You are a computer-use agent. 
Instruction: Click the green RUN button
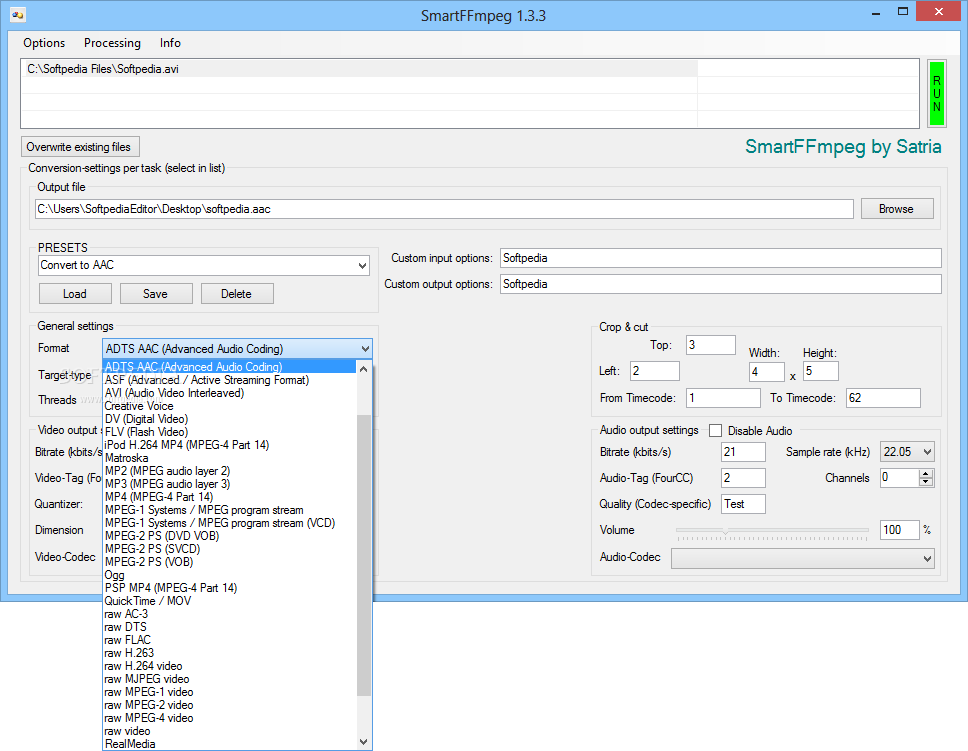[937, 94]
